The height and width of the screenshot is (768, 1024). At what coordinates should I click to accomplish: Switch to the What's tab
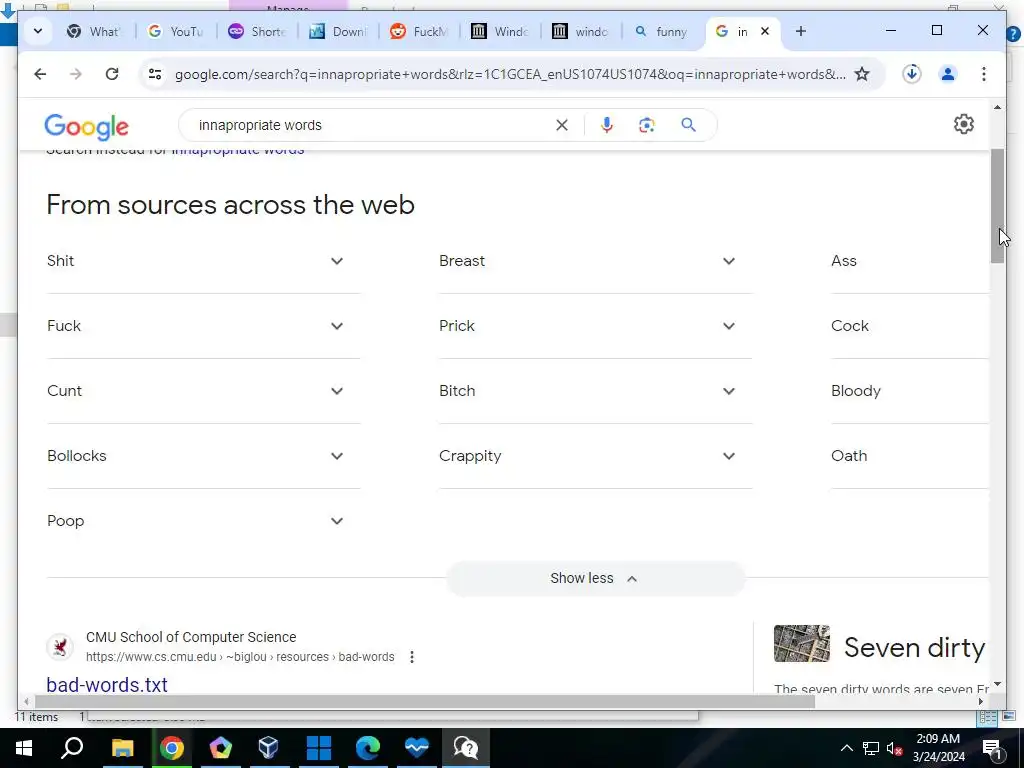[95, 31]
